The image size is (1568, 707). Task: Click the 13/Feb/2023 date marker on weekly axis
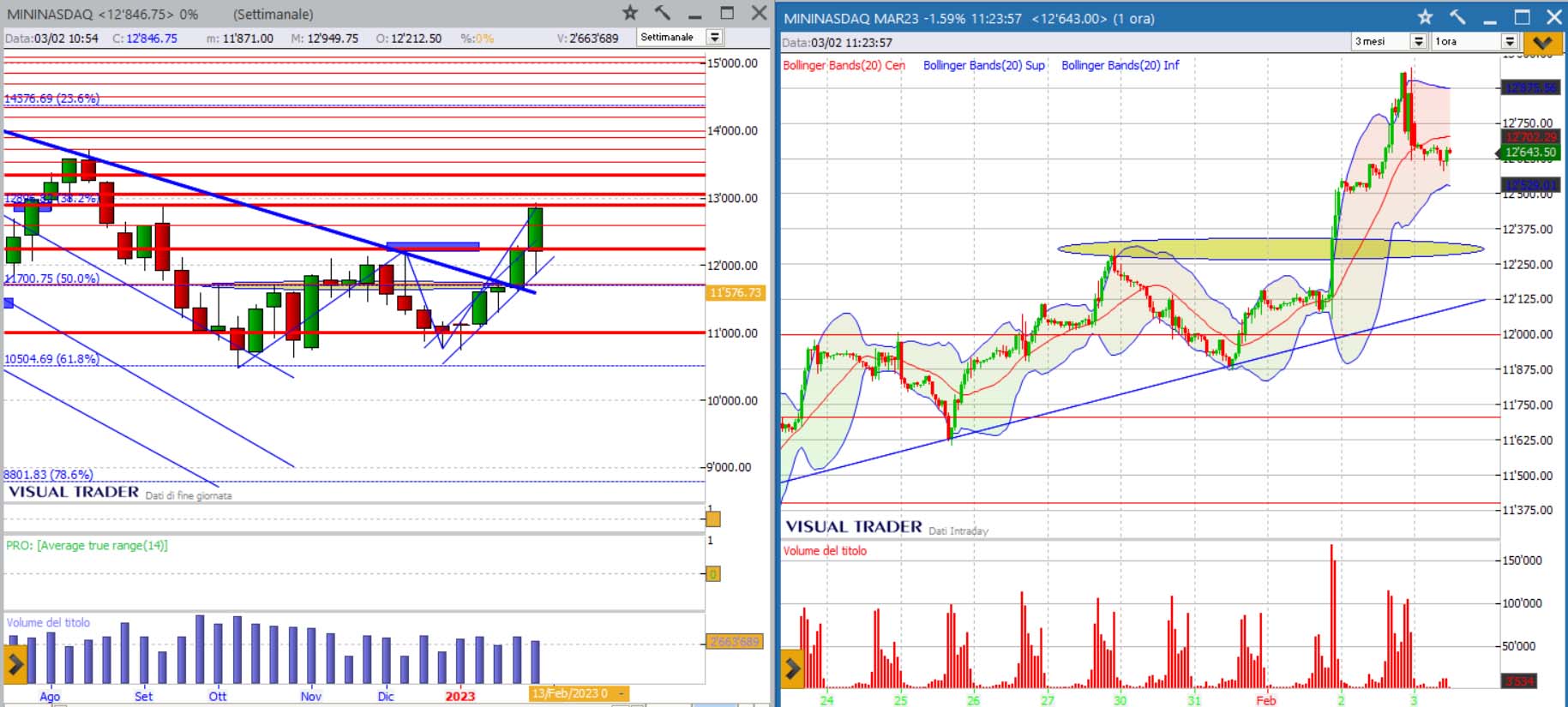tap(579, 693)
